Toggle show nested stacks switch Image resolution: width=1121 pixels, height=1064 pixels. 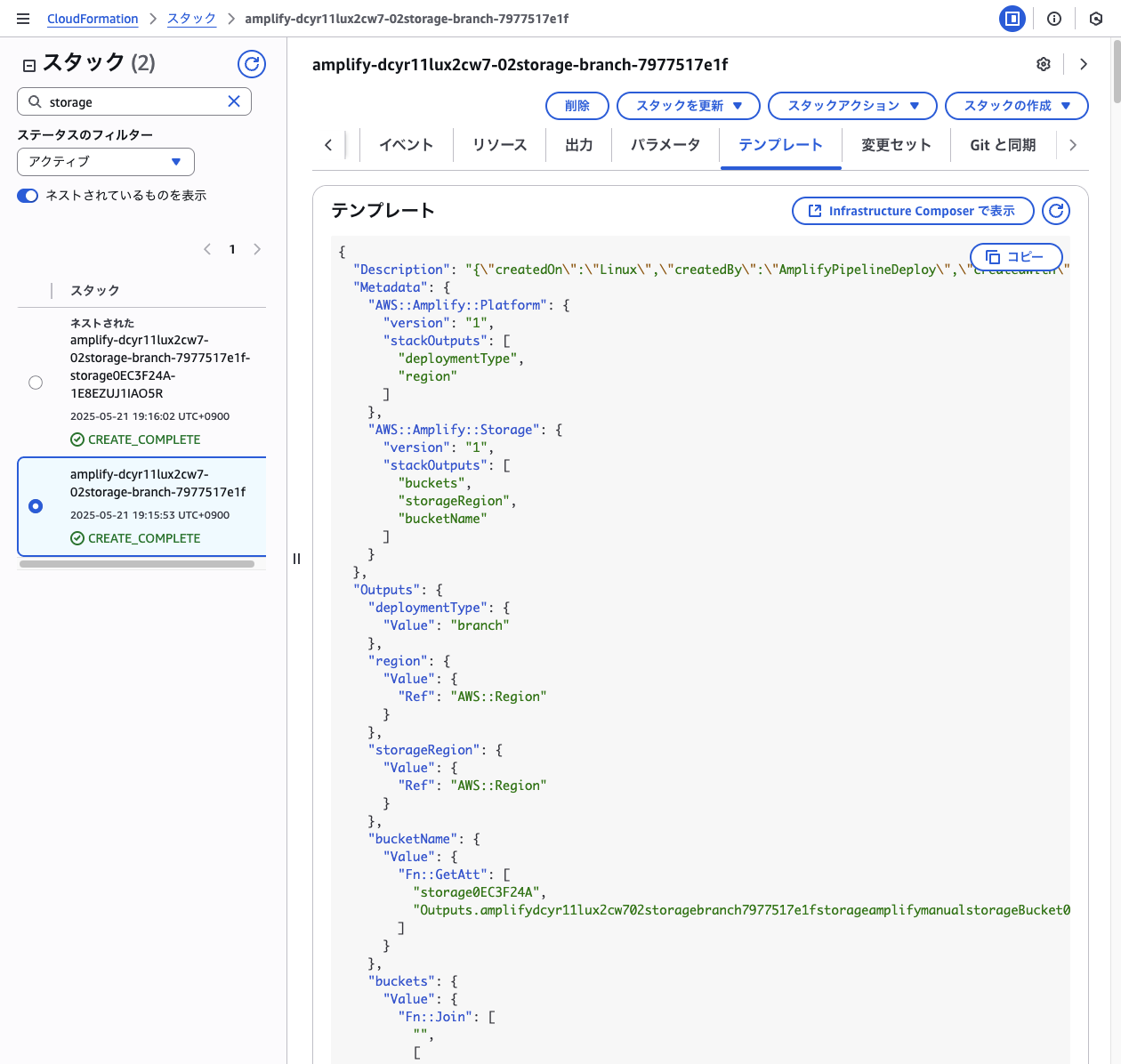(28, 196)
